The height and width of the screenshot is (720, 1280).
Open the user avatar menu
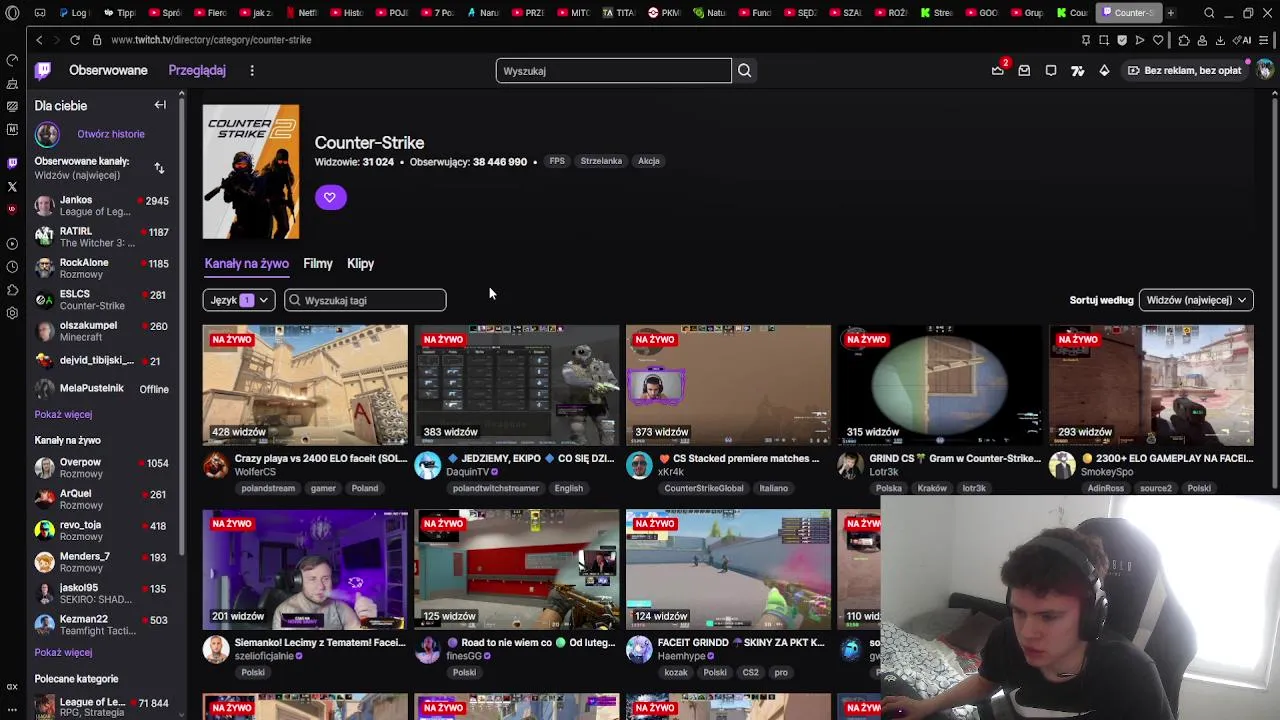click(x=1265, y=70)
